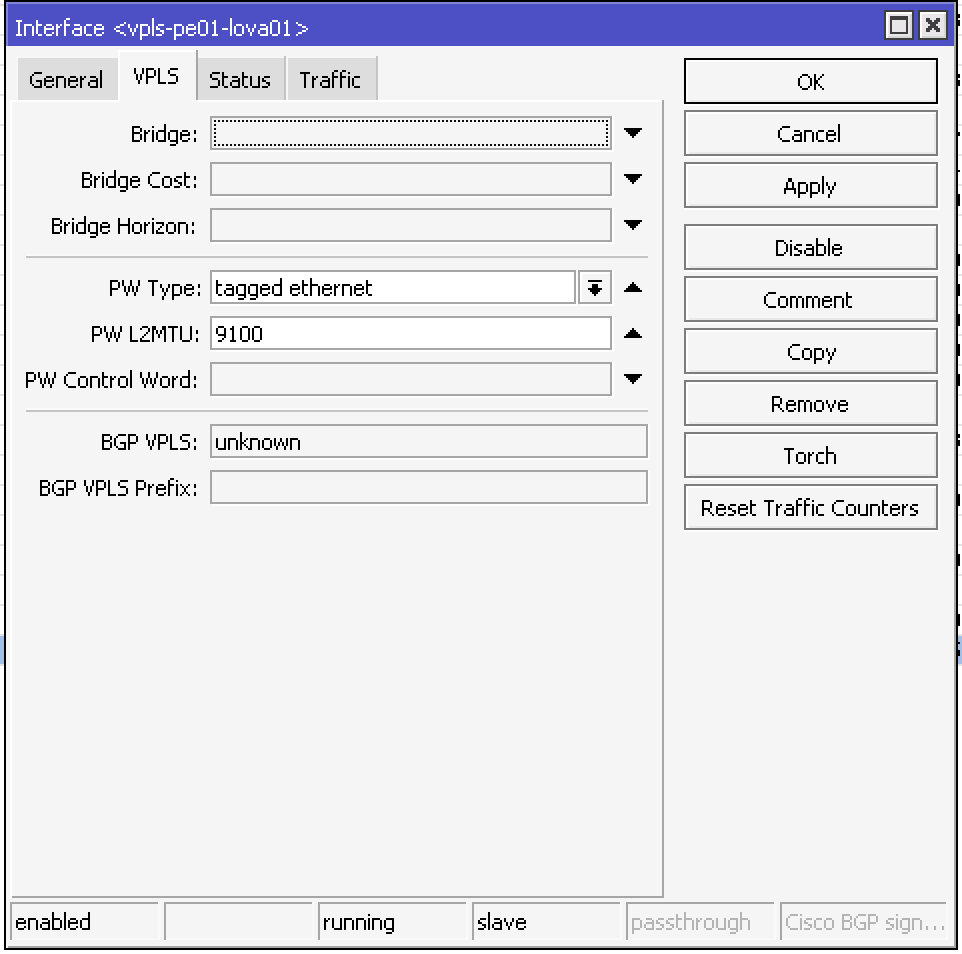Expand the Bridge Horizon field arrow

[x=632, y=226]
